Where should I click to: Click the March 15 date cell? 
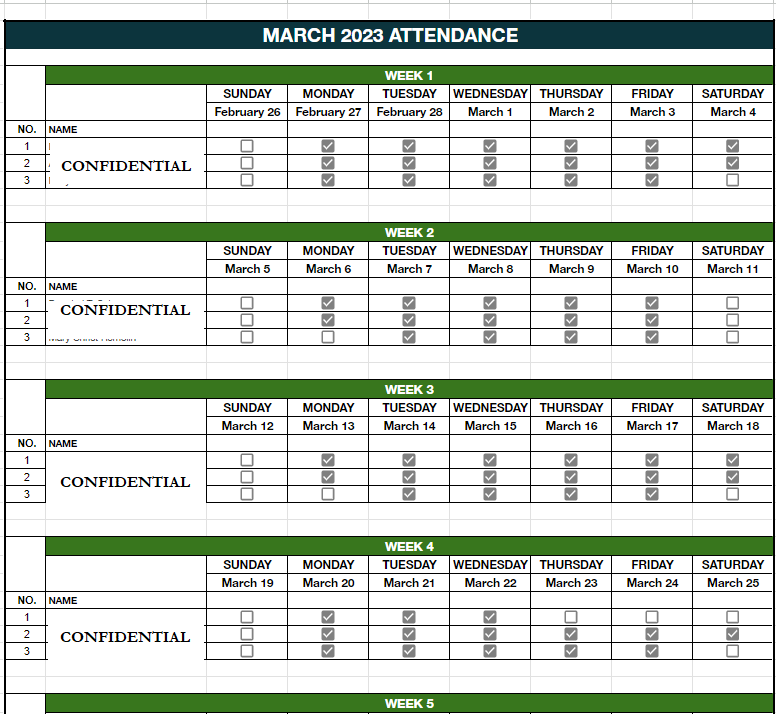(490, 426)
